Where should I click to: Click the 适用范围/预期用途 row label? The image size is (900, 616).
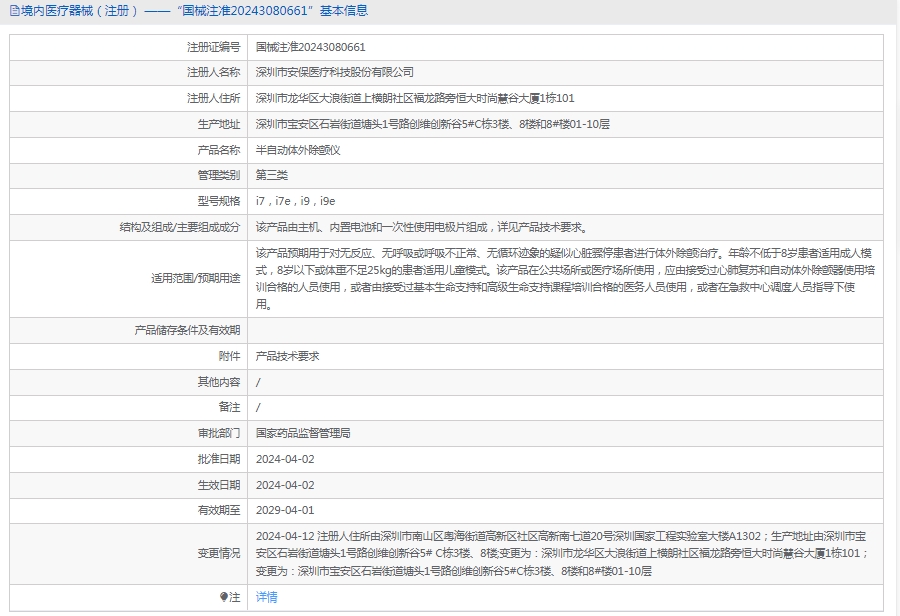point(195,279)
